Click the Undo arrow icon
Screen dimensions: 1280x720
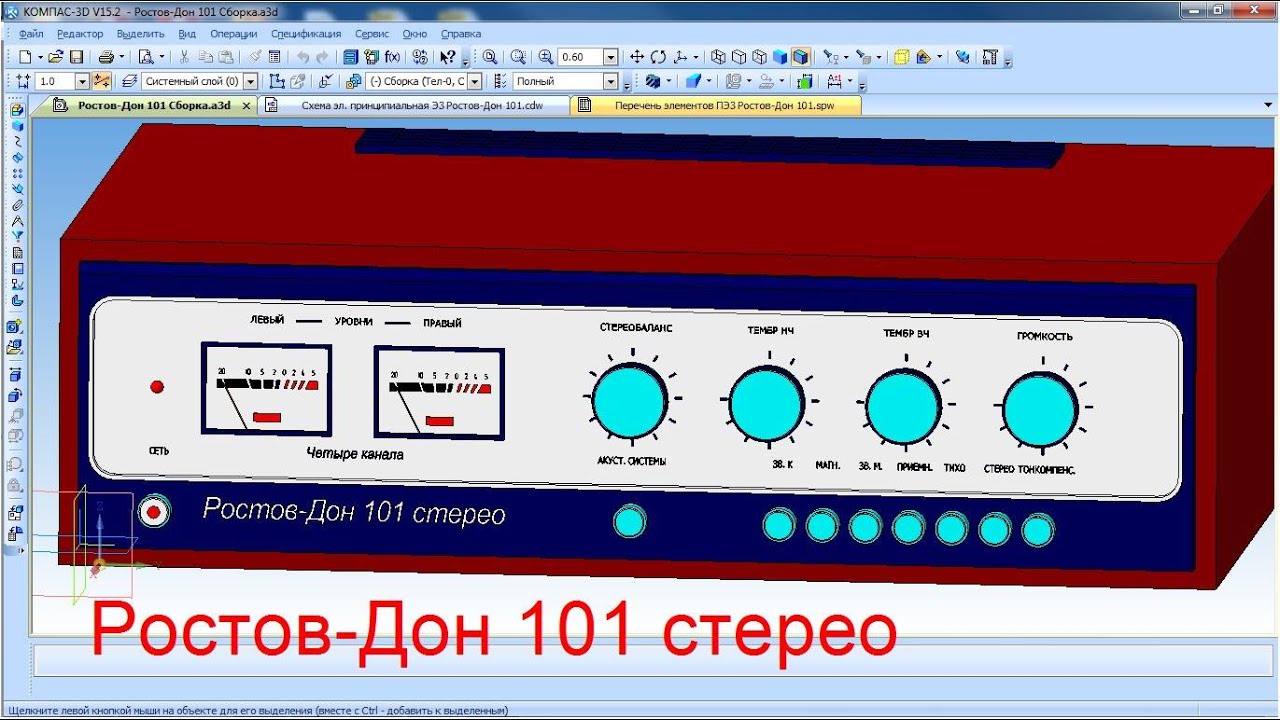pyautogui.click(x=303, y=57)
